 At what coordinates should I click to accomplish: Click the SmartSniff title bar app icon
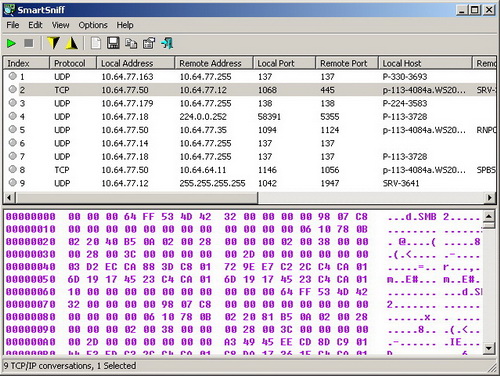[x=9, y=10]
